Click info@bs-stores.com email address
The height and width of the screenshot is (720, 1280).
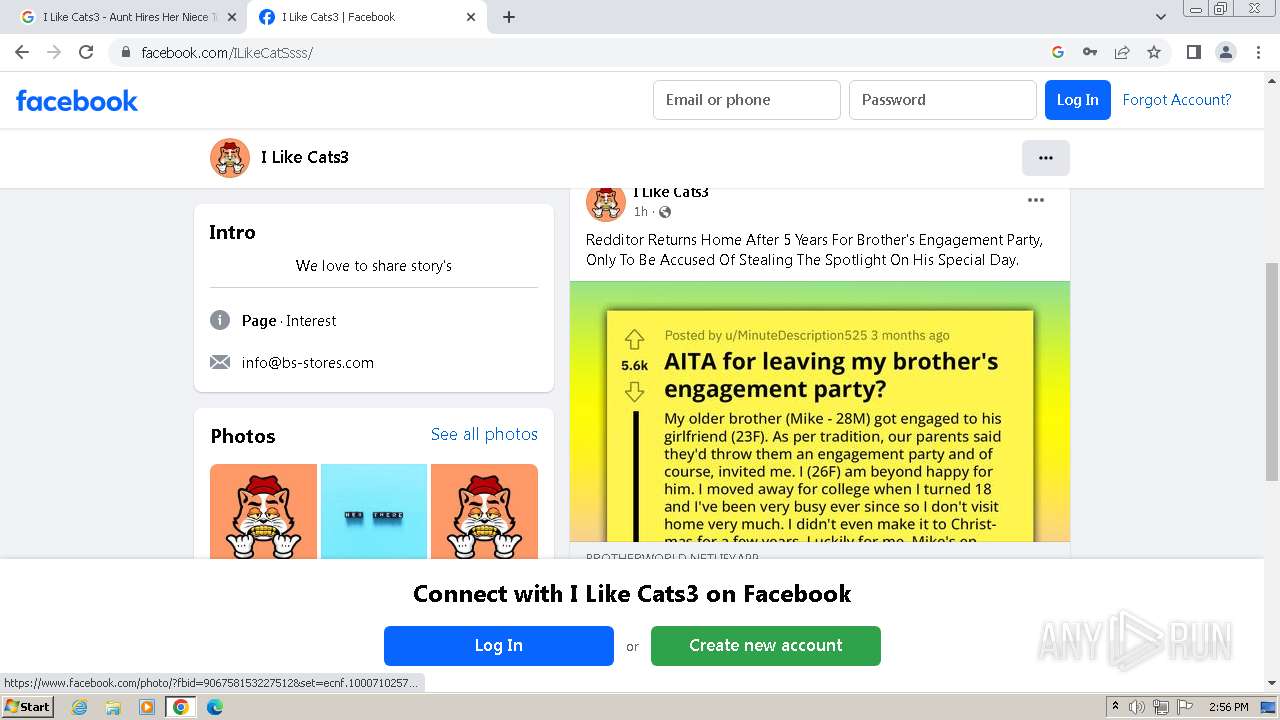point(308,363)
